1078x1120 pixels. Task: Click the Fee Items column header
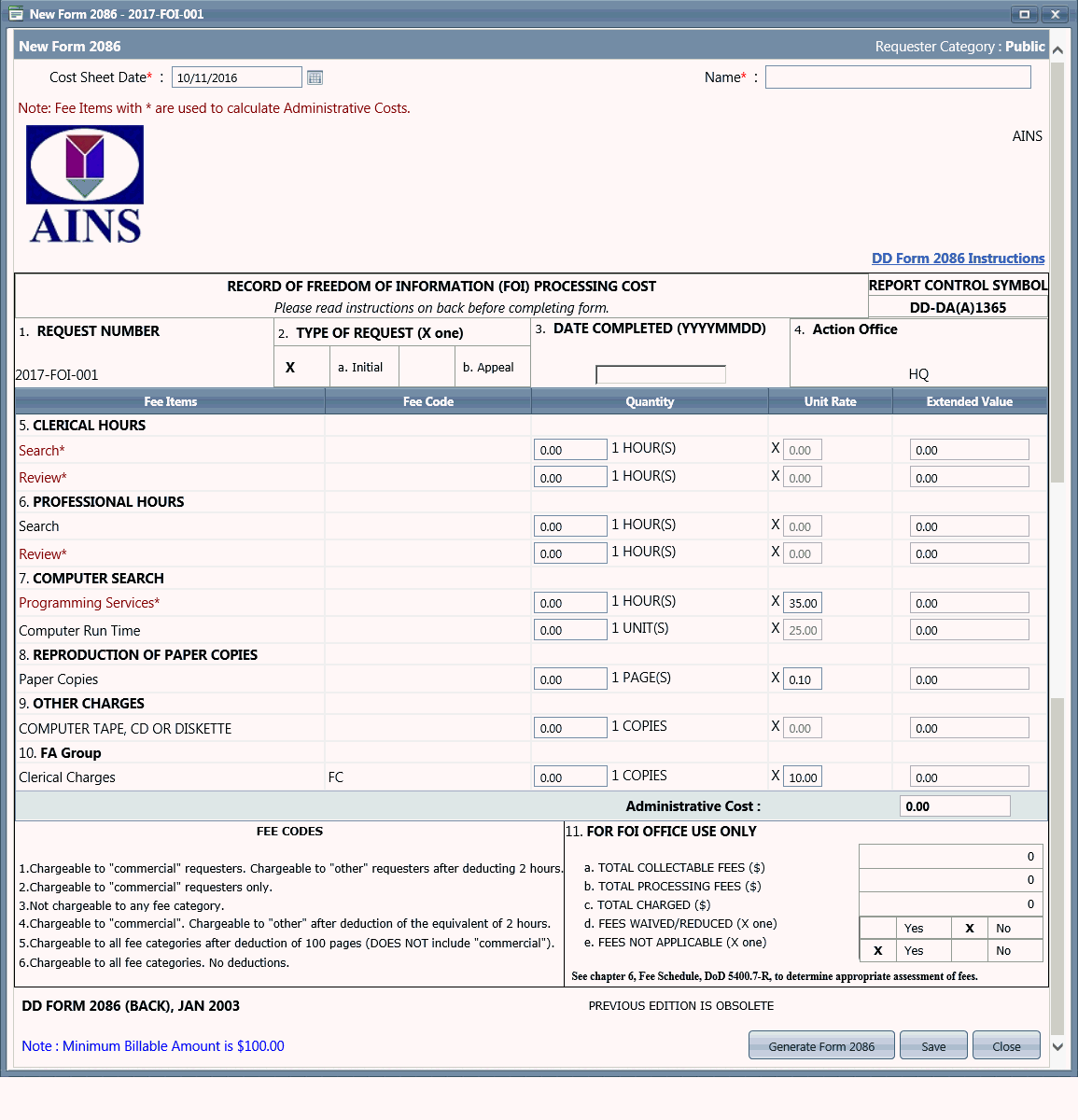171,401
